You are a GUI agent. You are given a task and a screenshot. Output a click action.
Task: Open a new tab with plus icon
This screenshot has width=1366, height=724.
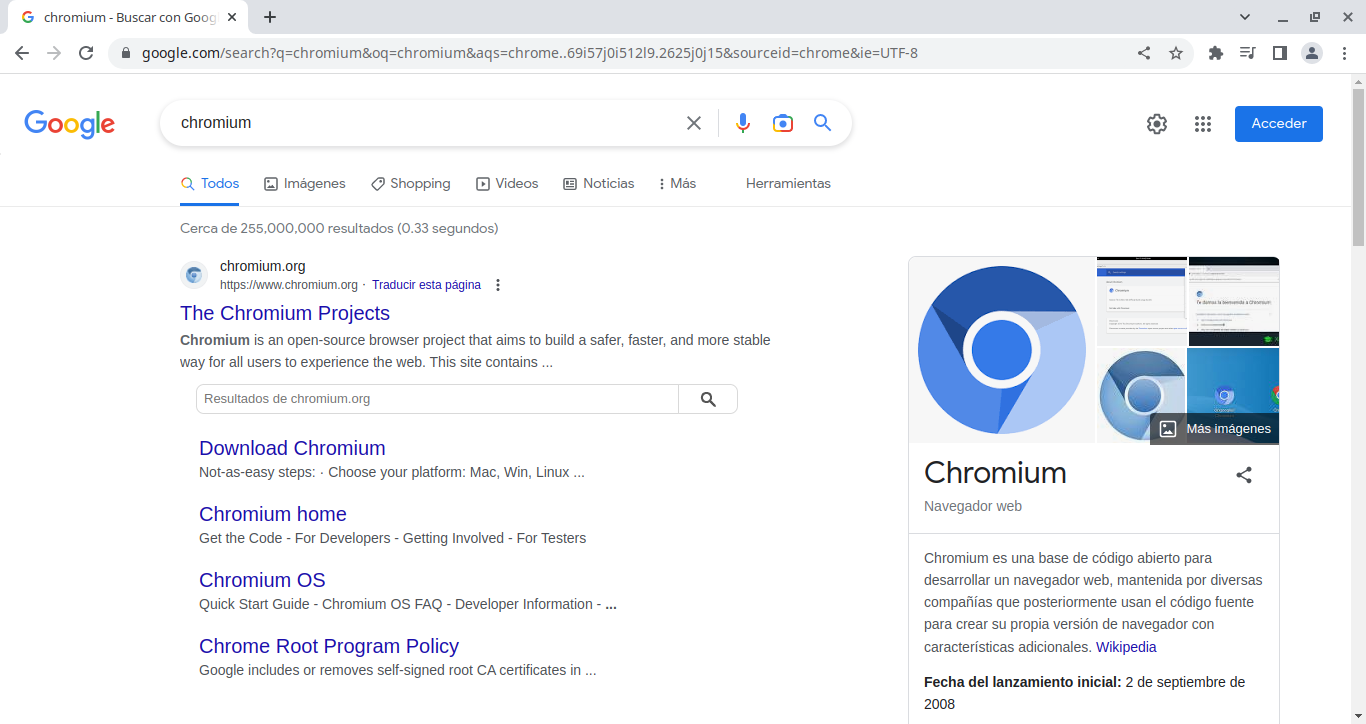pos(270,17)
